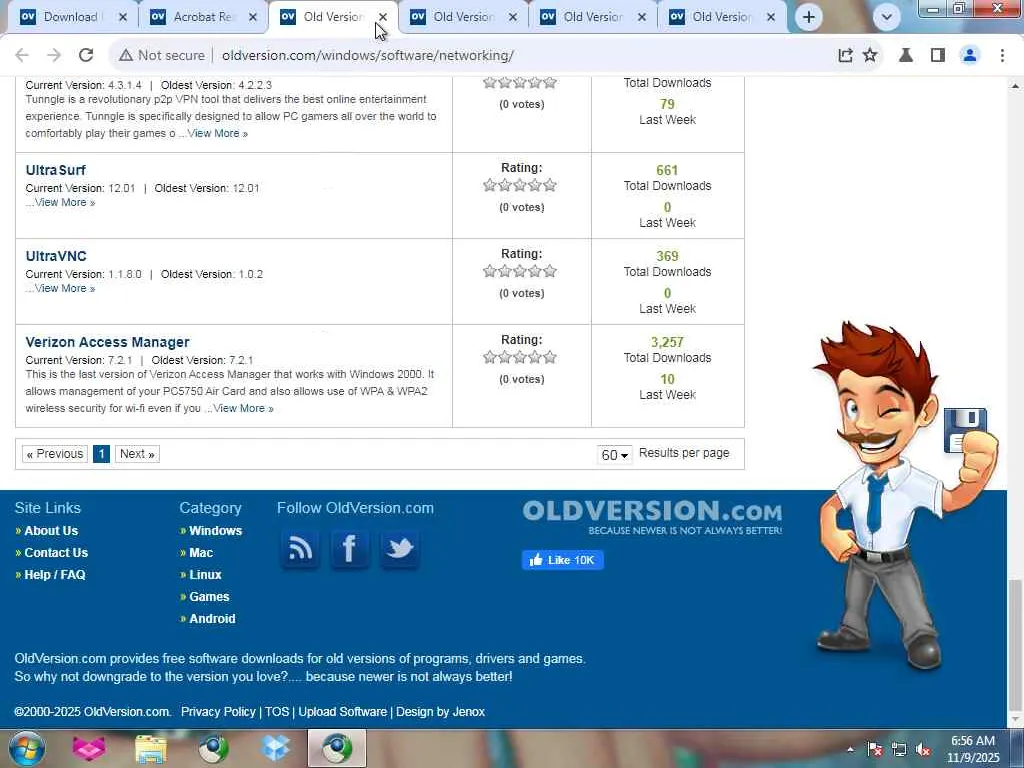Image resolution: width=1024 pixels, height=768 pixels.
Task: Open the UltraSurf software entry
Action: (x=56, y=170)
